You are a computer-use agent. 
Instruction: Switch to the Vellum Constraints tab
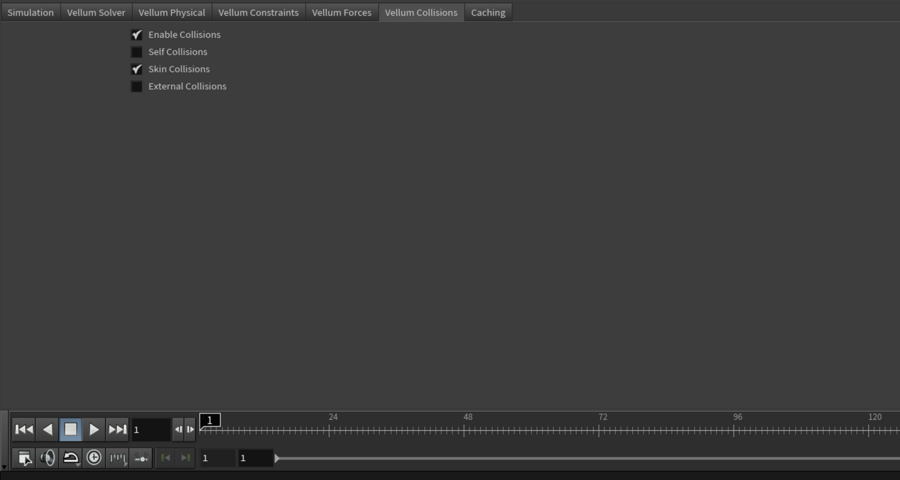(258, 12)
